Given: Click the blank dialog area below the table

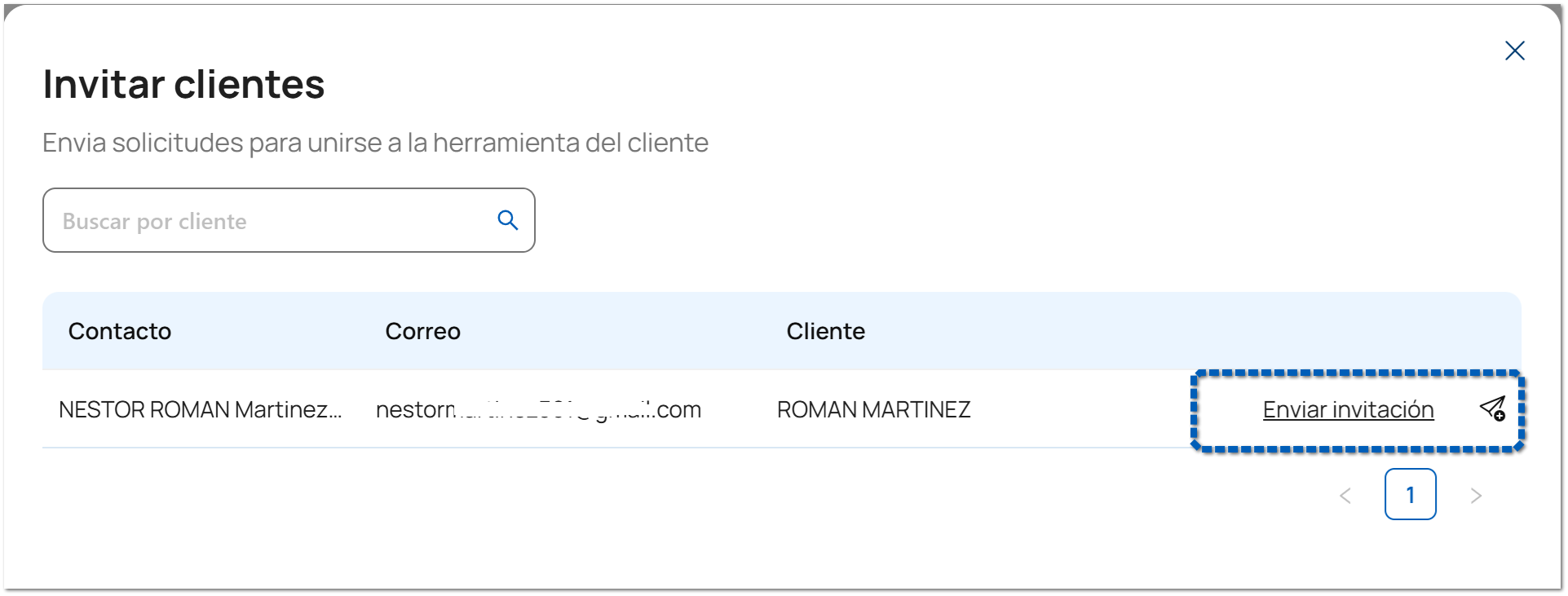Looking at the screenshot, I should pos(652,530).
